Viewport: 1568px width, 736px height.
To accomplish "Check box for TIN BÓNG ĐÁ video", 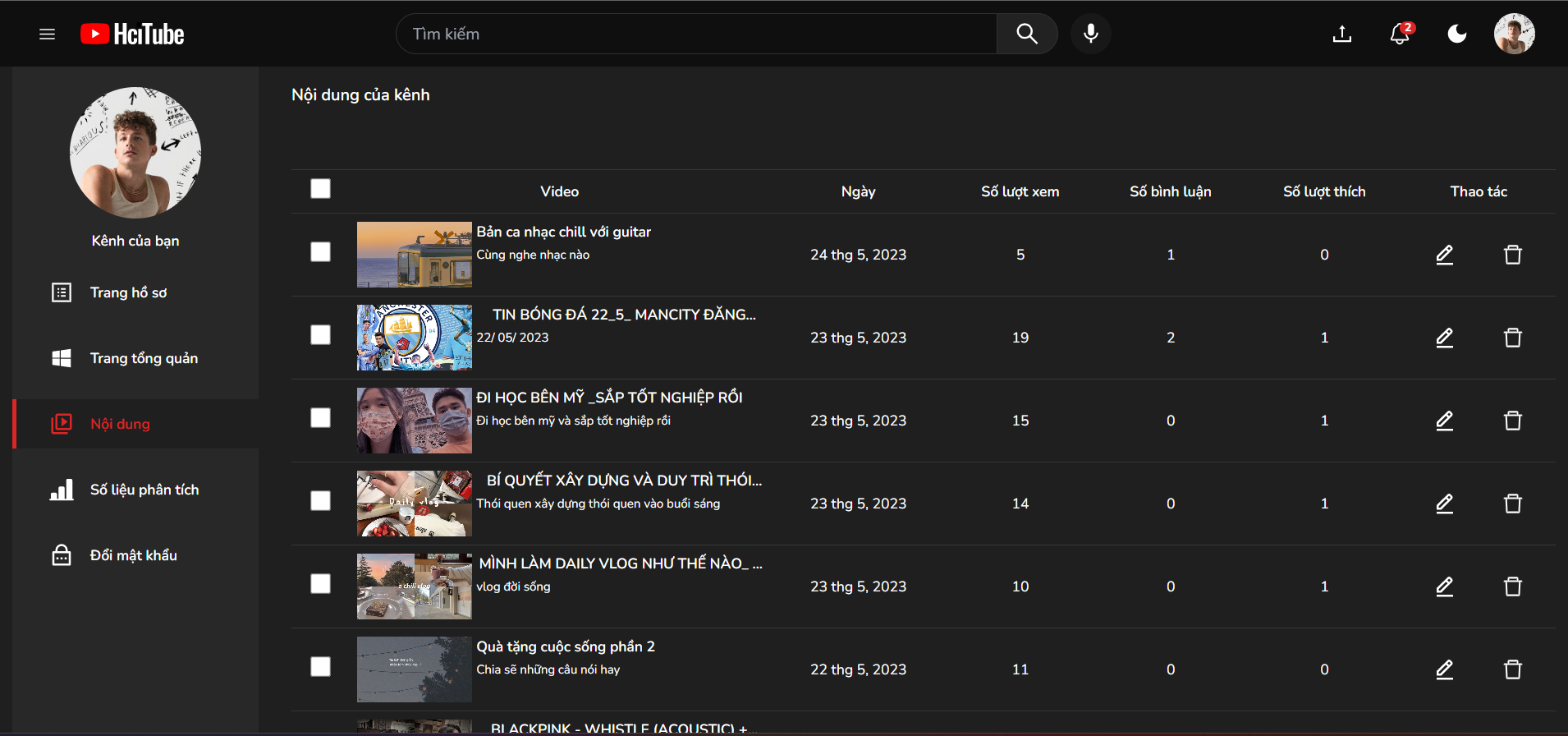I will click(x=321, y=335).
